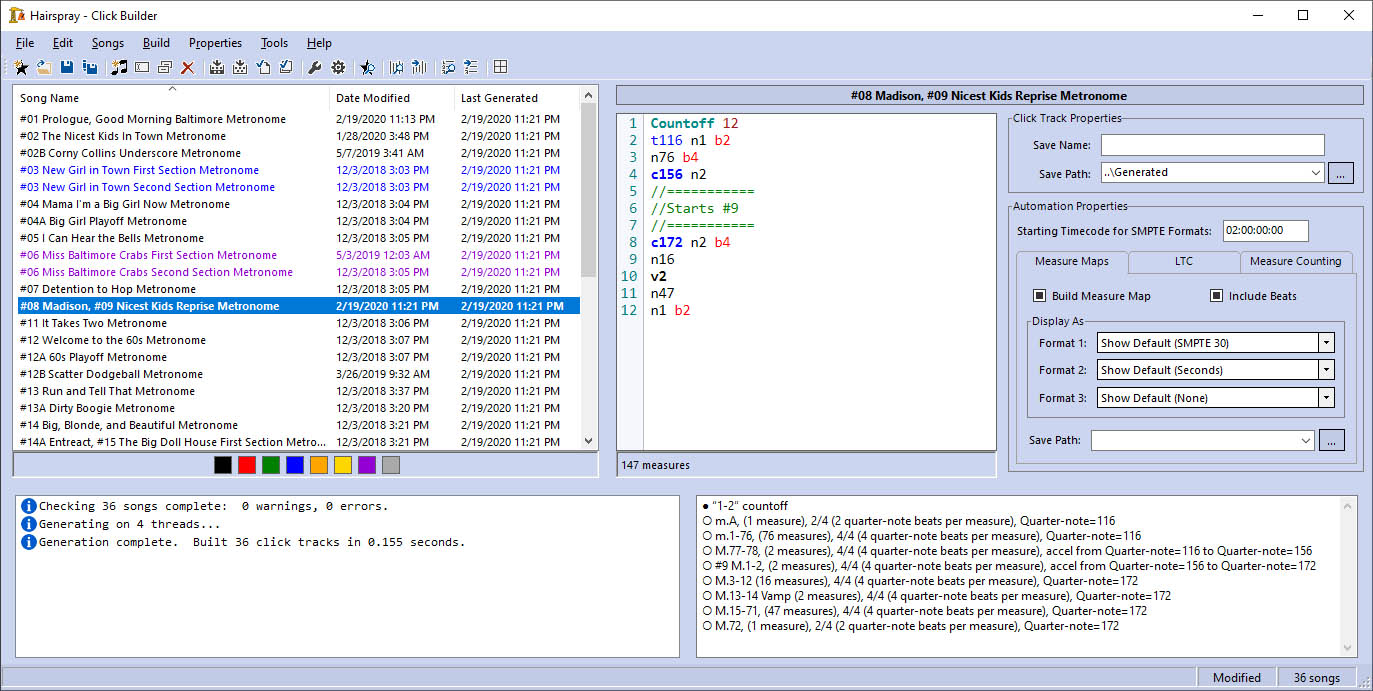The width and height of the screenshot is (1373, 691).
Task: Open the Edit menu
Action: click(63, 43)
